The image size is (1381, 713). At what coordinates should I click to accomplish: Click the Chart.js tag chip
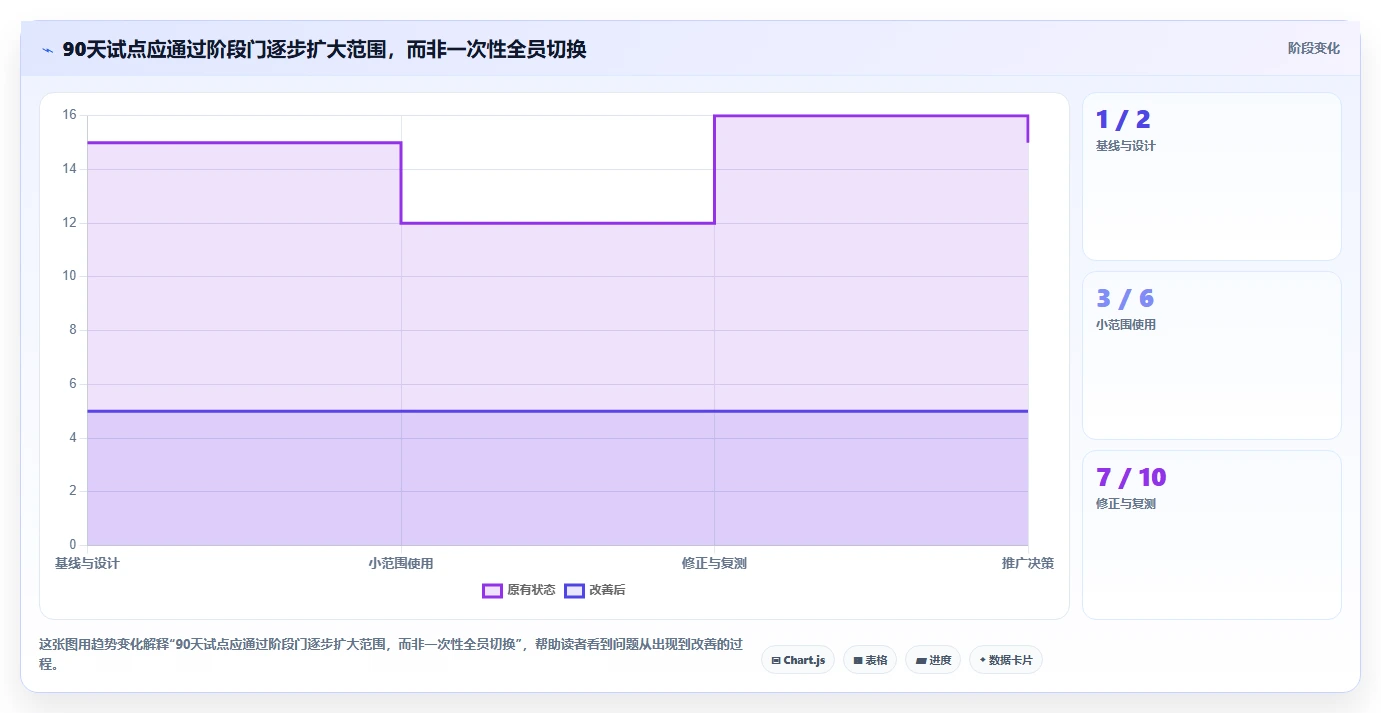pos(798,660)
